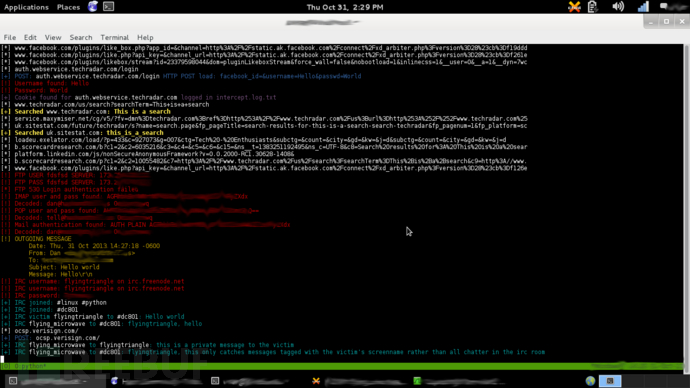Viewport: 690px width, 388px height.
Task: Open the Applications menu
Action: click(x=26, y=7)
